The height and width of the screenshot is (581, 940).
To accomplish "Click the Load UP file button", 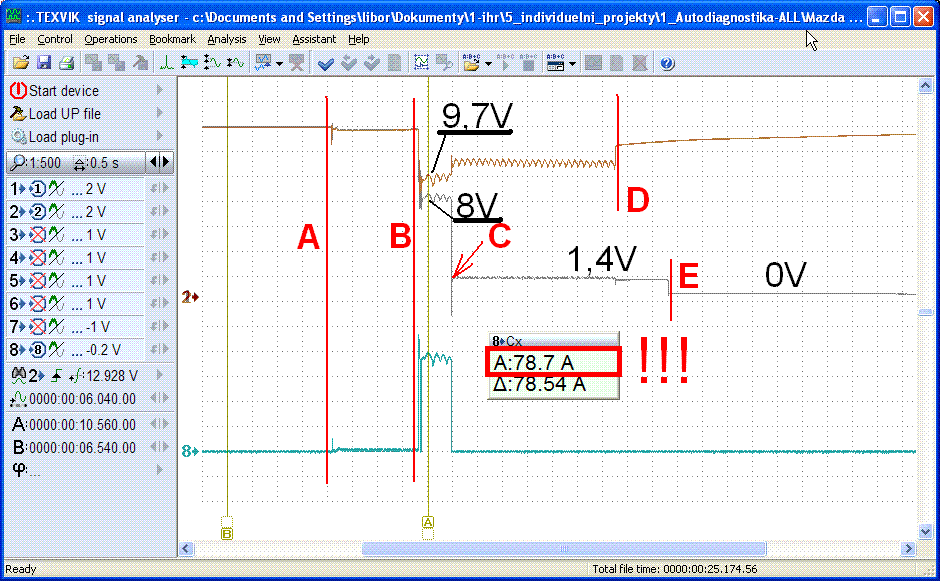I will [89, 113].
